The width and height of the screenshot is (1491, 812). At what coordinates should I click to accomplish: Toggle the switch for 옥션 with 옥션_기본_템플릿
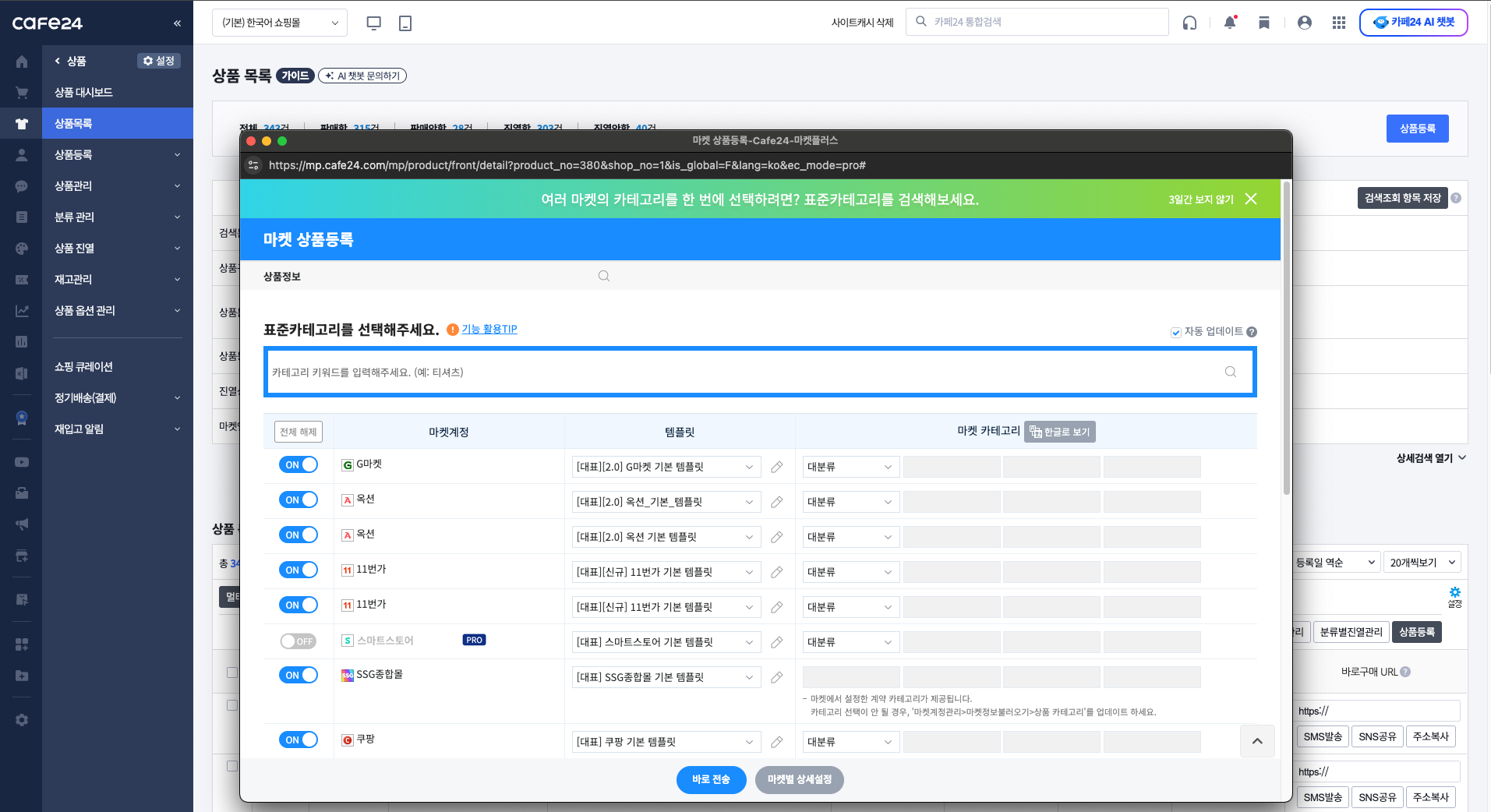[x=299, y=500]
